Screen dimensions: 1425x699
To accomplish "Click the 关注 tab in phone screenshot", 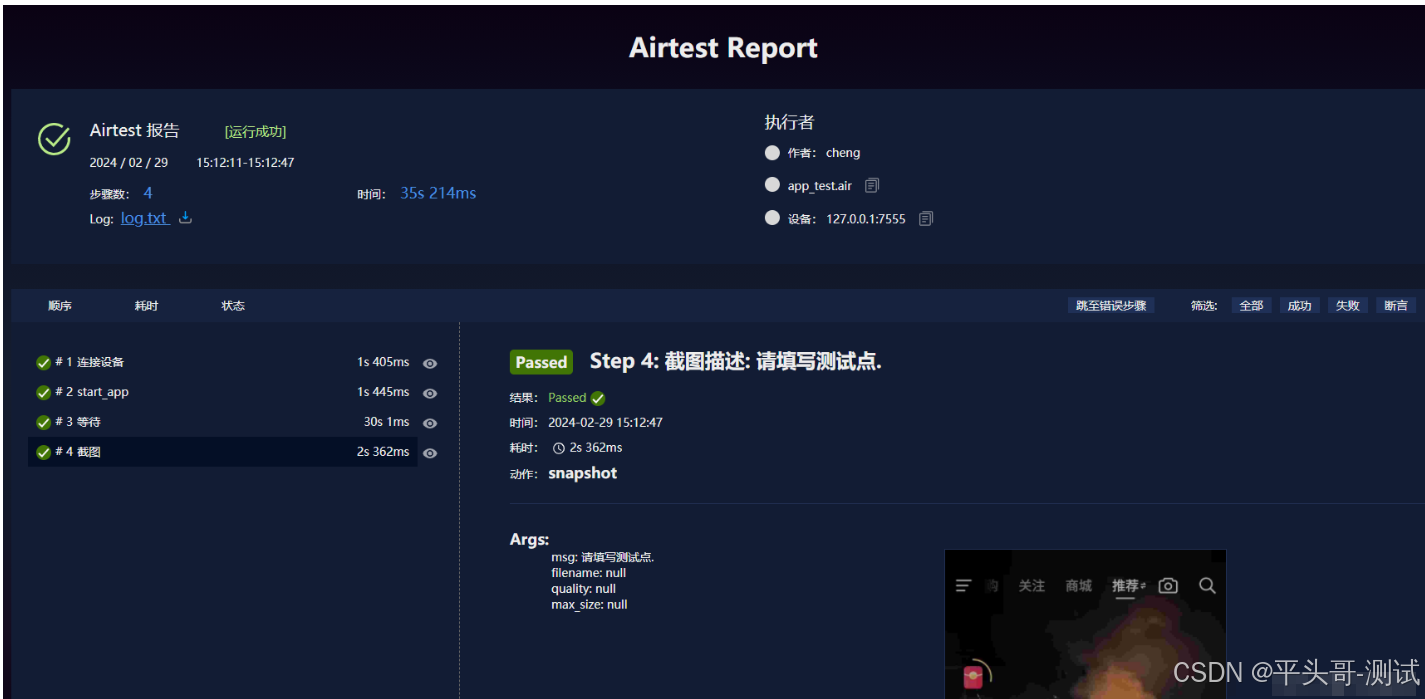I will 1032,586.
